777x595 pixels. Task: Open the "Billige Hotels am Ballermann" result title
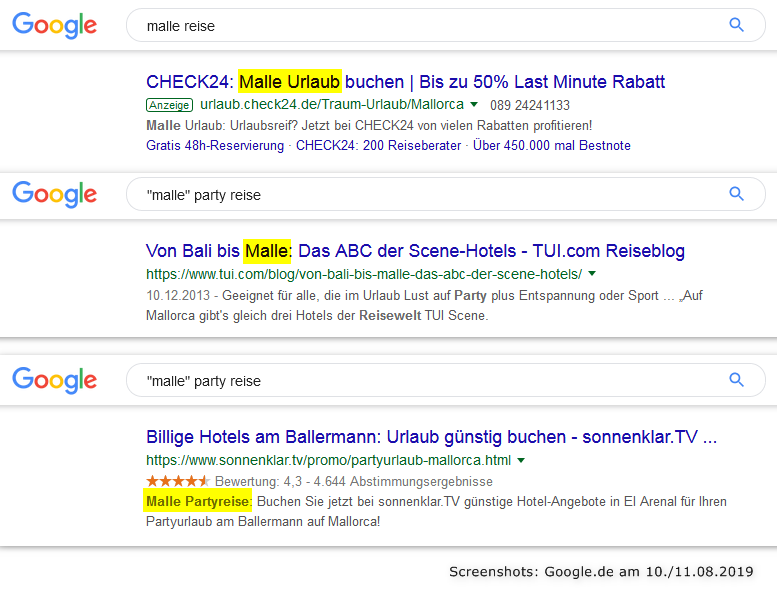coord(431,437)
